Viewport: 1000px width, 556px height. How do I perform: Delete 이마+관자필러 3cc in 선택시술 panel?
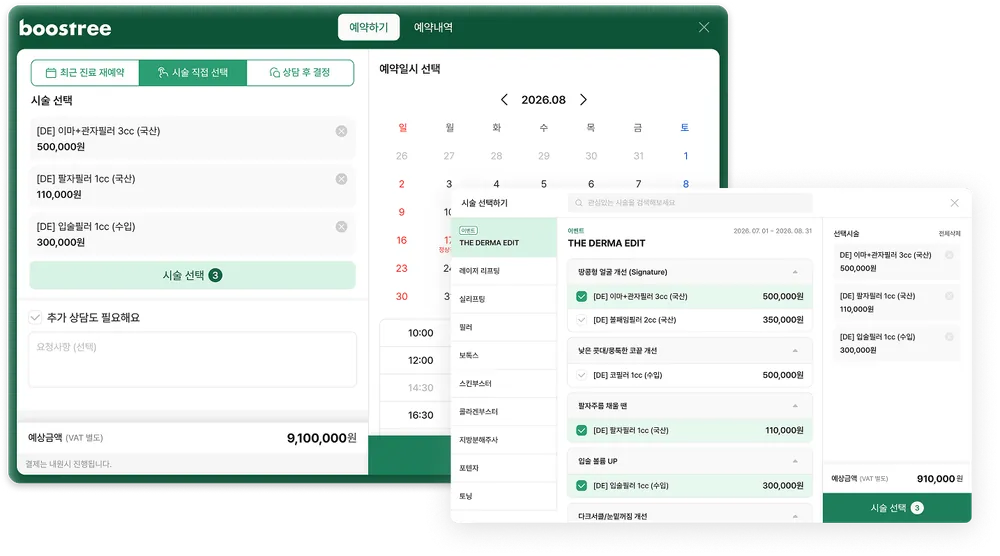[x=949, y=255]
